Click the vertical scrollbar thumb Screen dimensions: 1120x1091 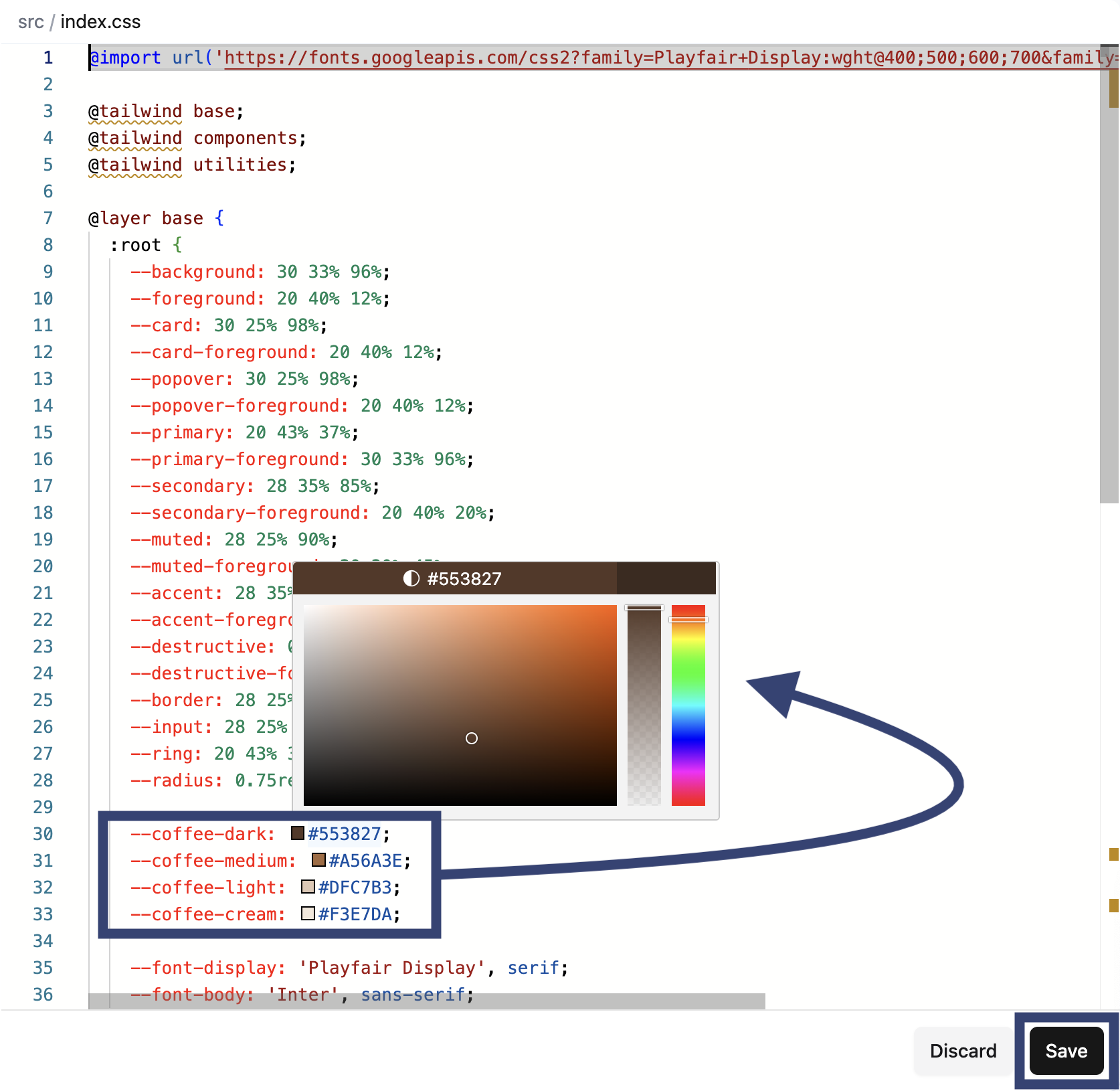pyautogui.click(x=1109, y=274)
